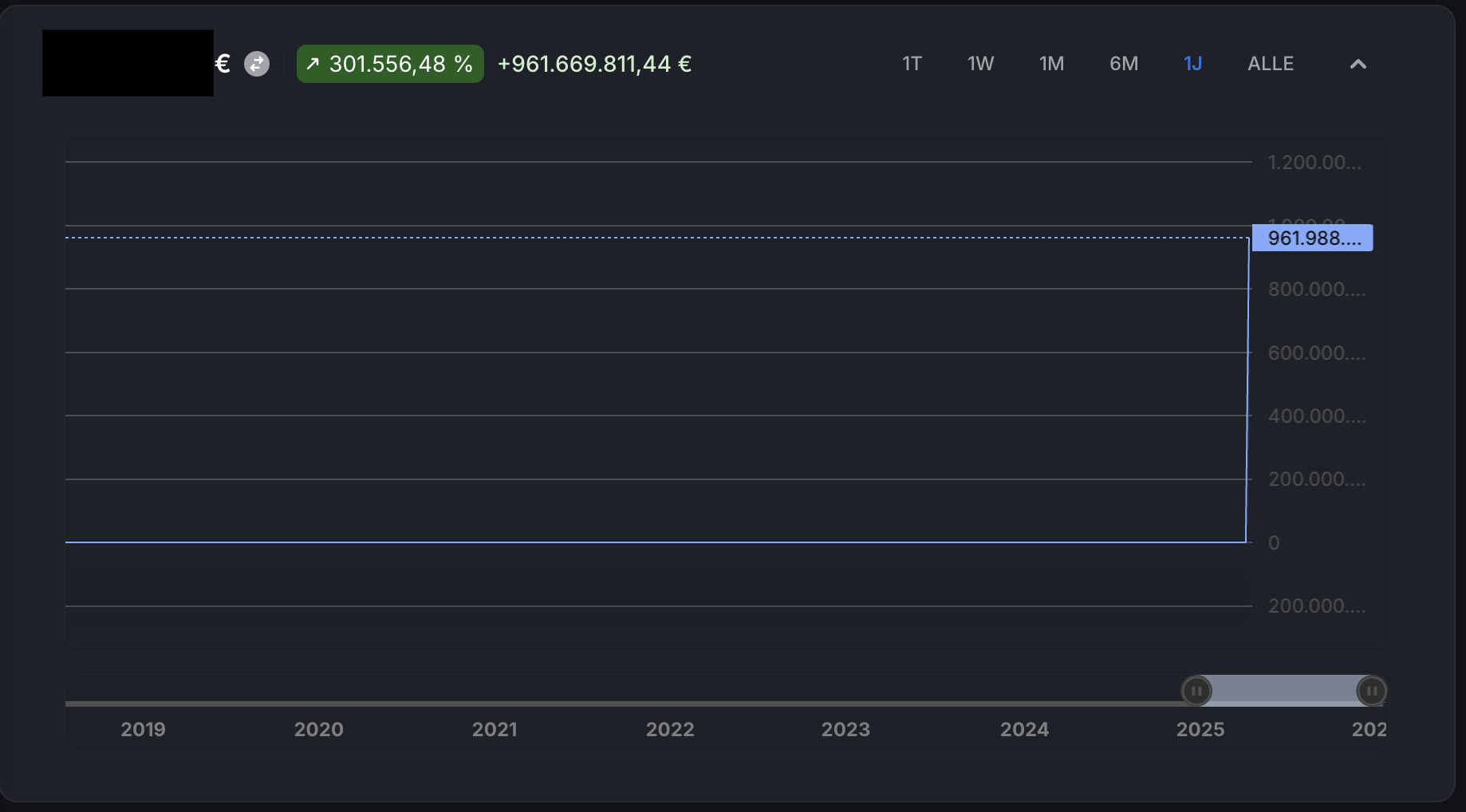1466x812 pixels.
Task: Click the 961.988 current value label
Action: click(x=1312, y=238)
